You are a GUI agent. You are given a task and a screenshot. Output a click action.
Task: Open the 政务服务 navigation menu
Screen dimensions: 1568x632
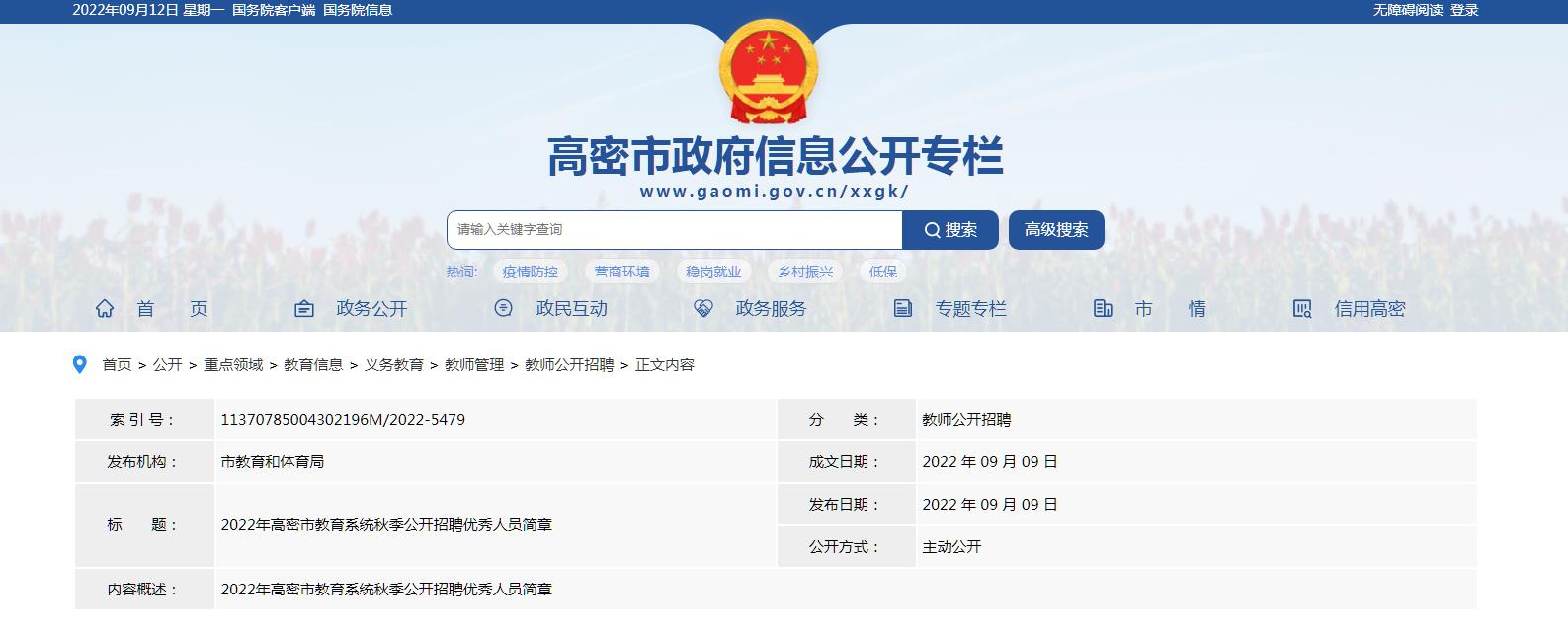(x=771, y=309)
